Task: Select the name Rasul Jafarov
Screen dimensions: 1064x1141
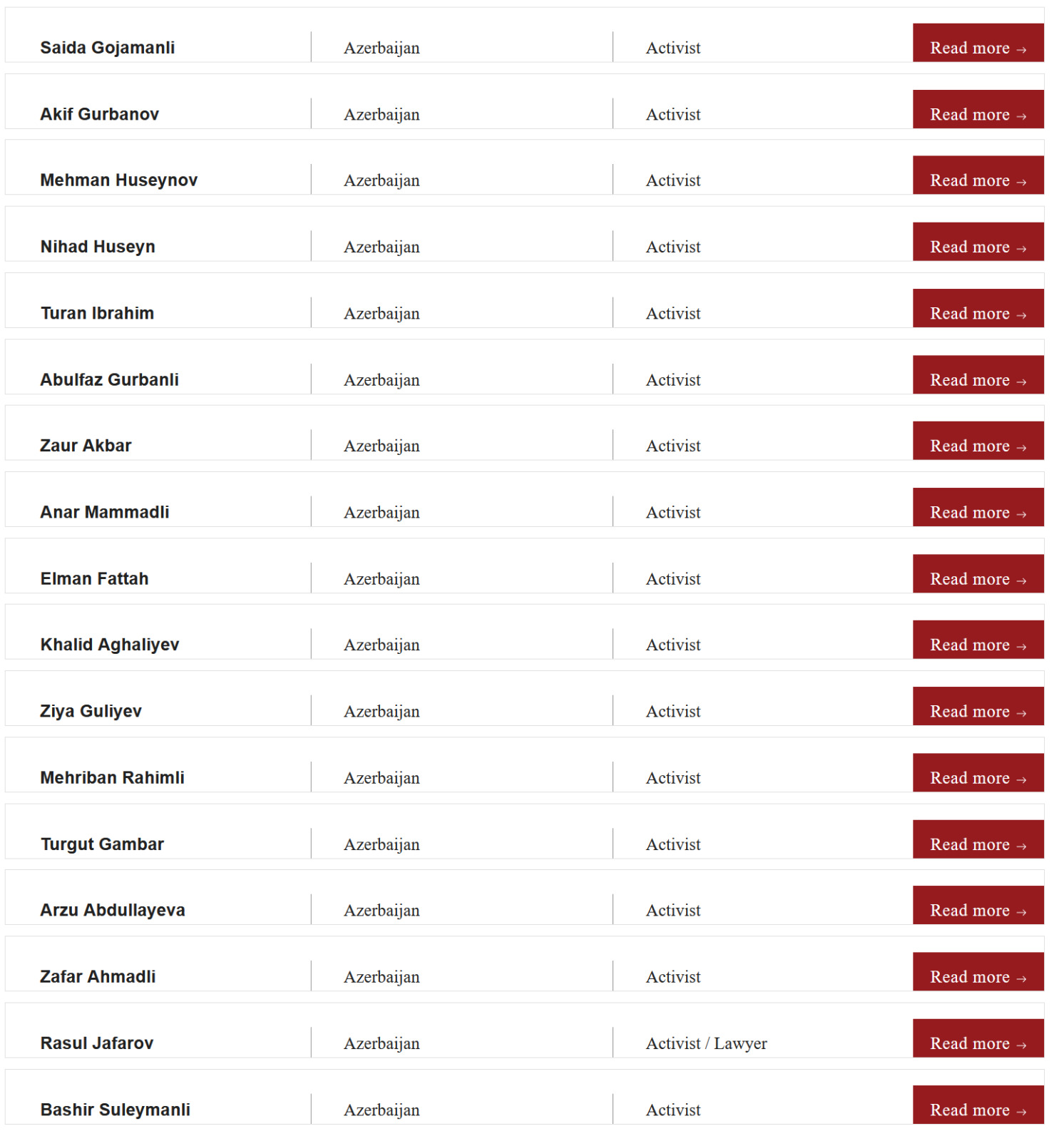Action: click(x=97, y=1043)
